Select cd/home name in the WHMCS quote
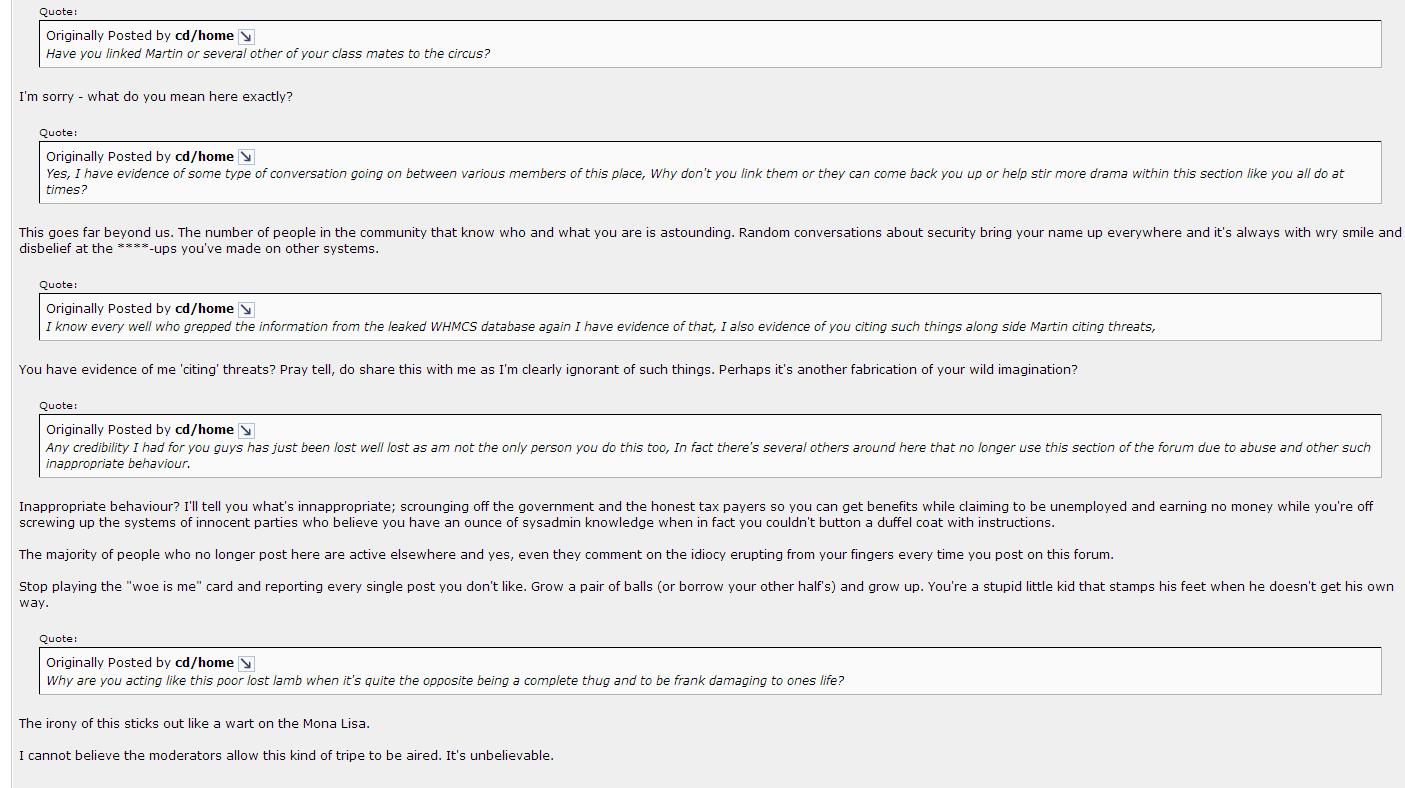Image resolution: width=1405 pixels, height=788 pixels. pos(204,308)
